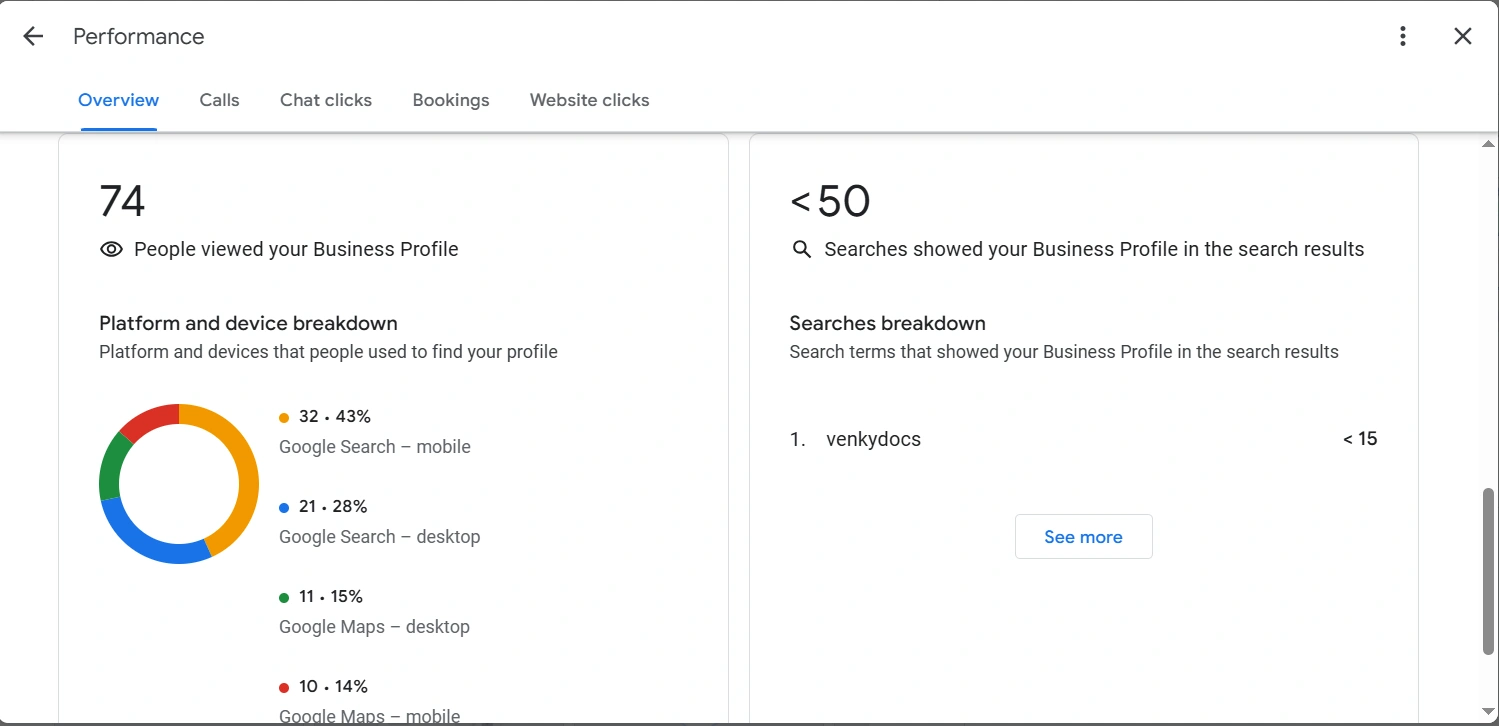
Task: Click the blue donut chart segment
Action: 150,544
